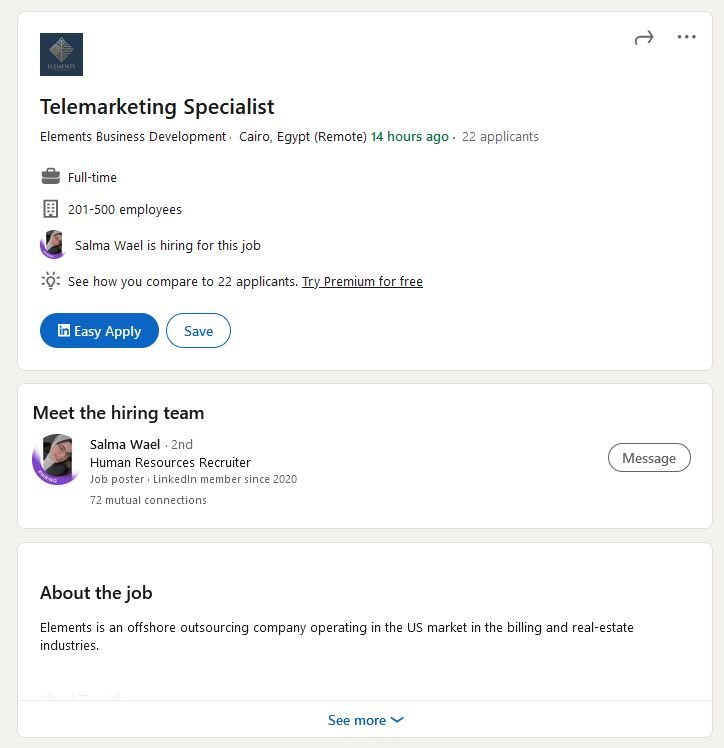Open Salma Wael hiring team avatar
Image resolution: width=724 pixels, height=748 pixels.
(x=56, y=459)
